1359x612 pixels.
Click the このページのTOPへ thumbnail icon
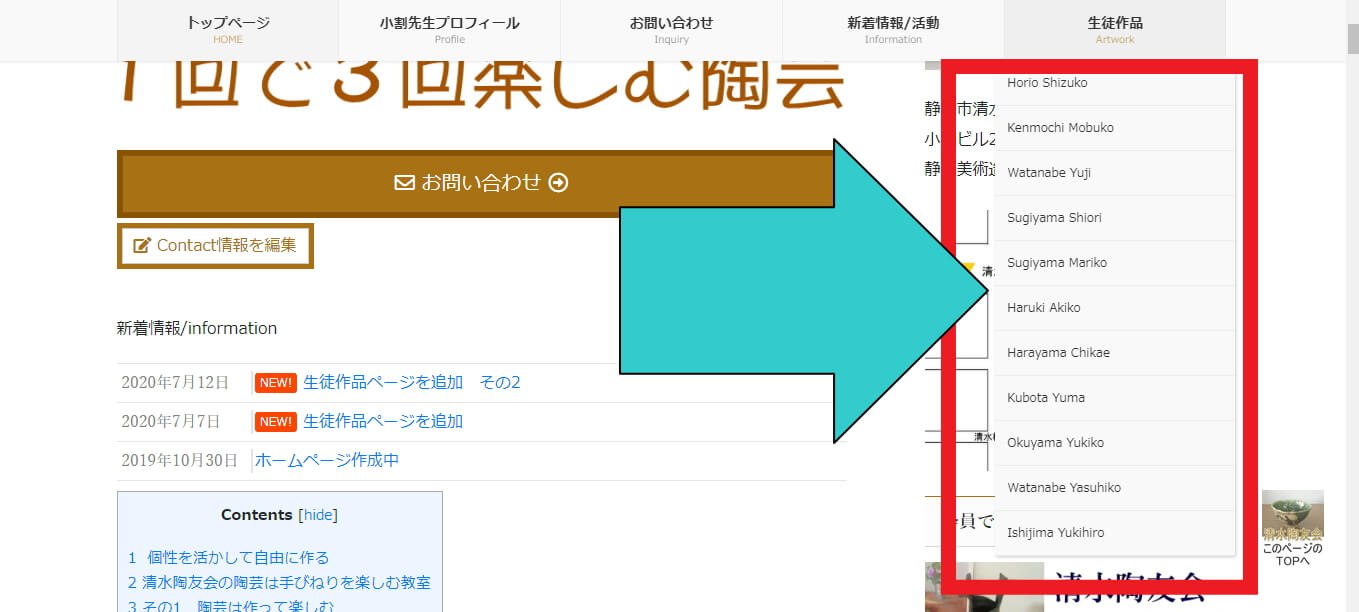[1292, 527]
